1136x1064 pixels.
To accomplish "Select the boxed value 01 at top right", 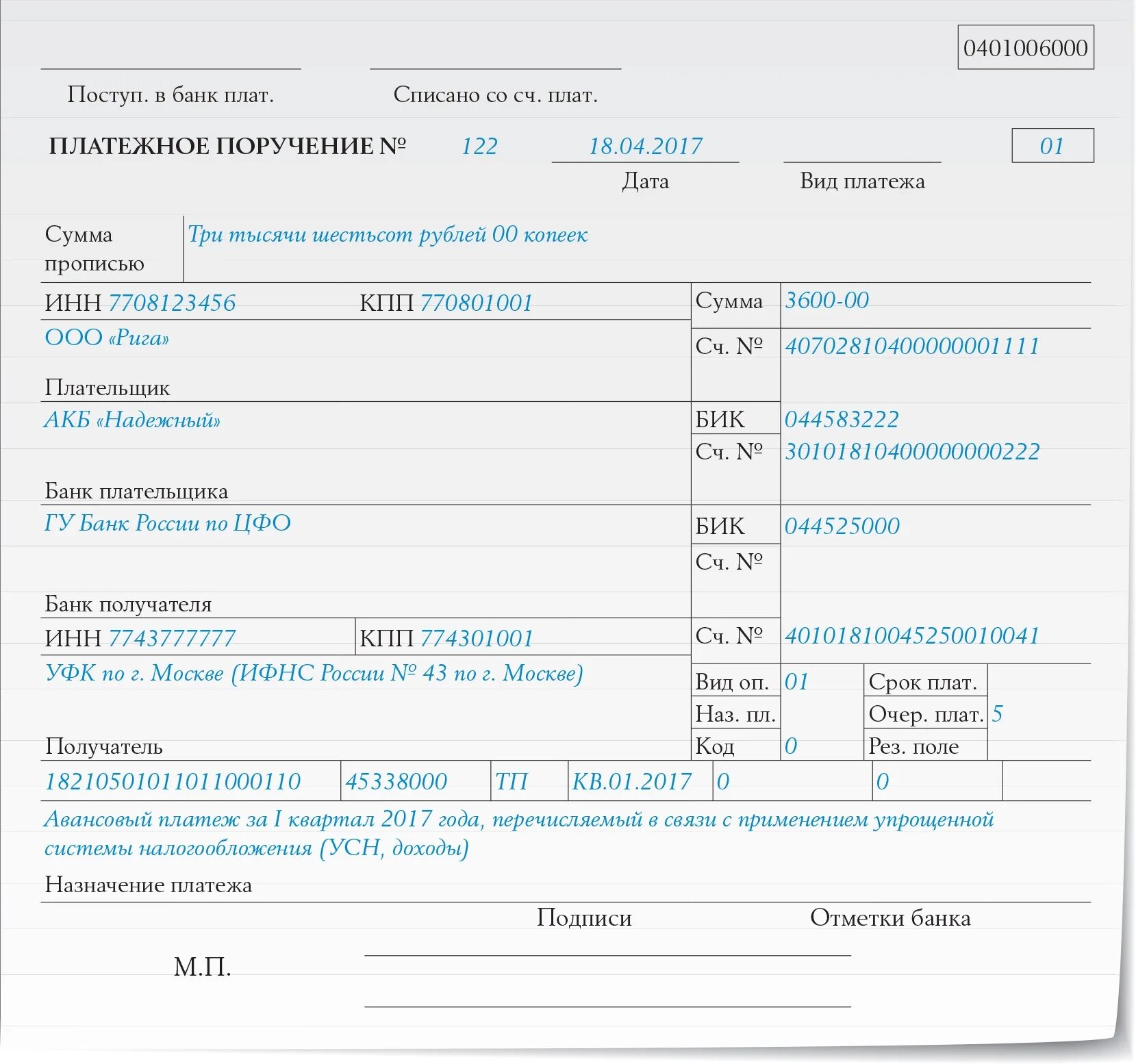I will click(1052, 145).
